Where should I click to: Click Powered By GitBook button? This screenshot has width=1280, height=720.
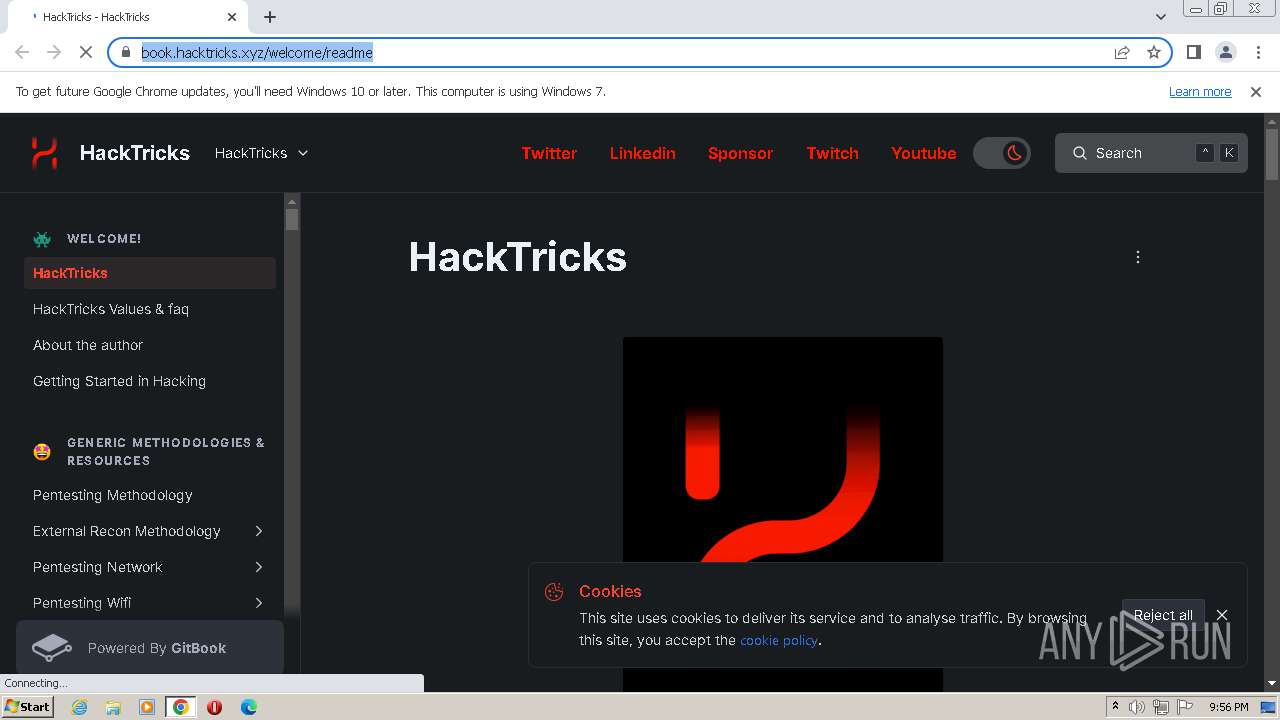(x=150, y=648)
